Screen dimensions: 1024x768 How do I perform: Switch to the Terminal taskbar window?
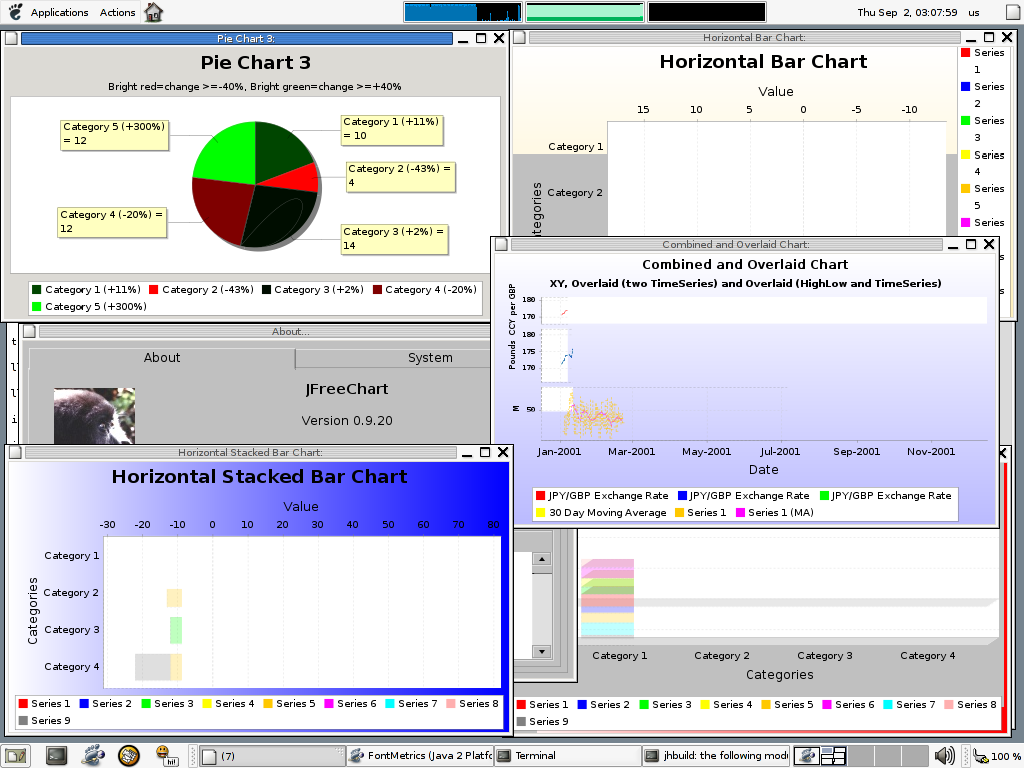(x=568, y=756)
